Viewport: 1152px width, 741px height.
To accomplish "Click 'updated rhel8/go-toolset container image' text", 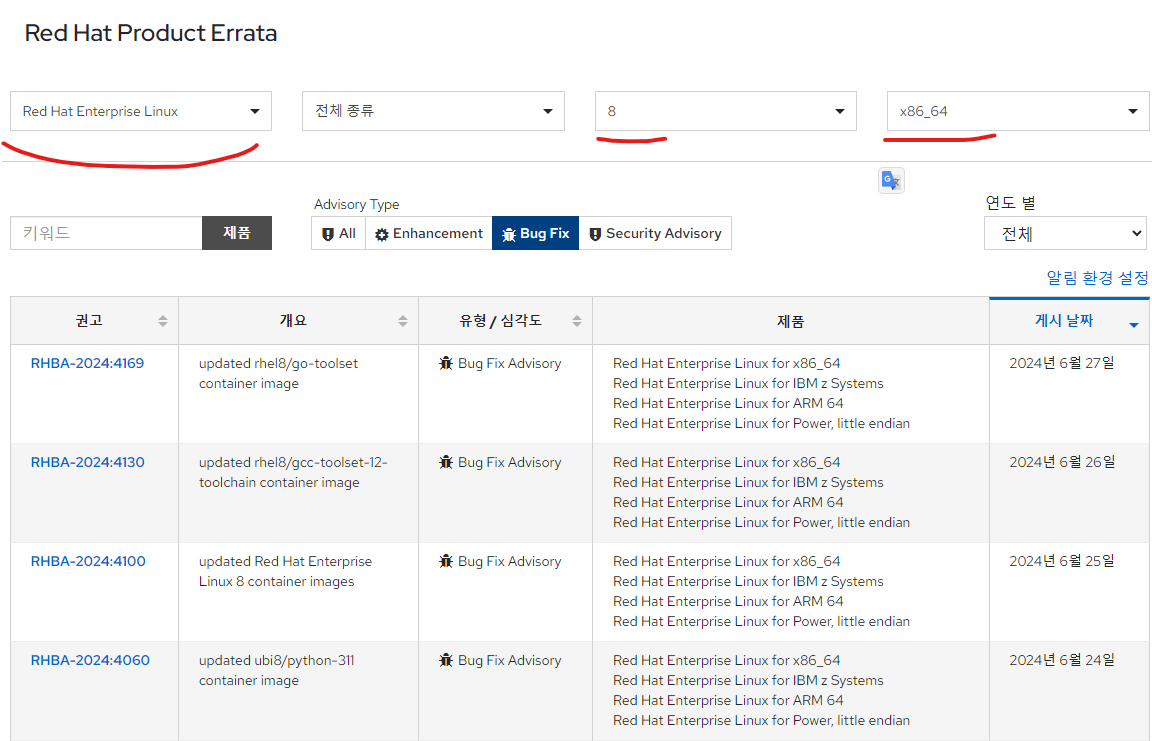I will tap(278, 373).
